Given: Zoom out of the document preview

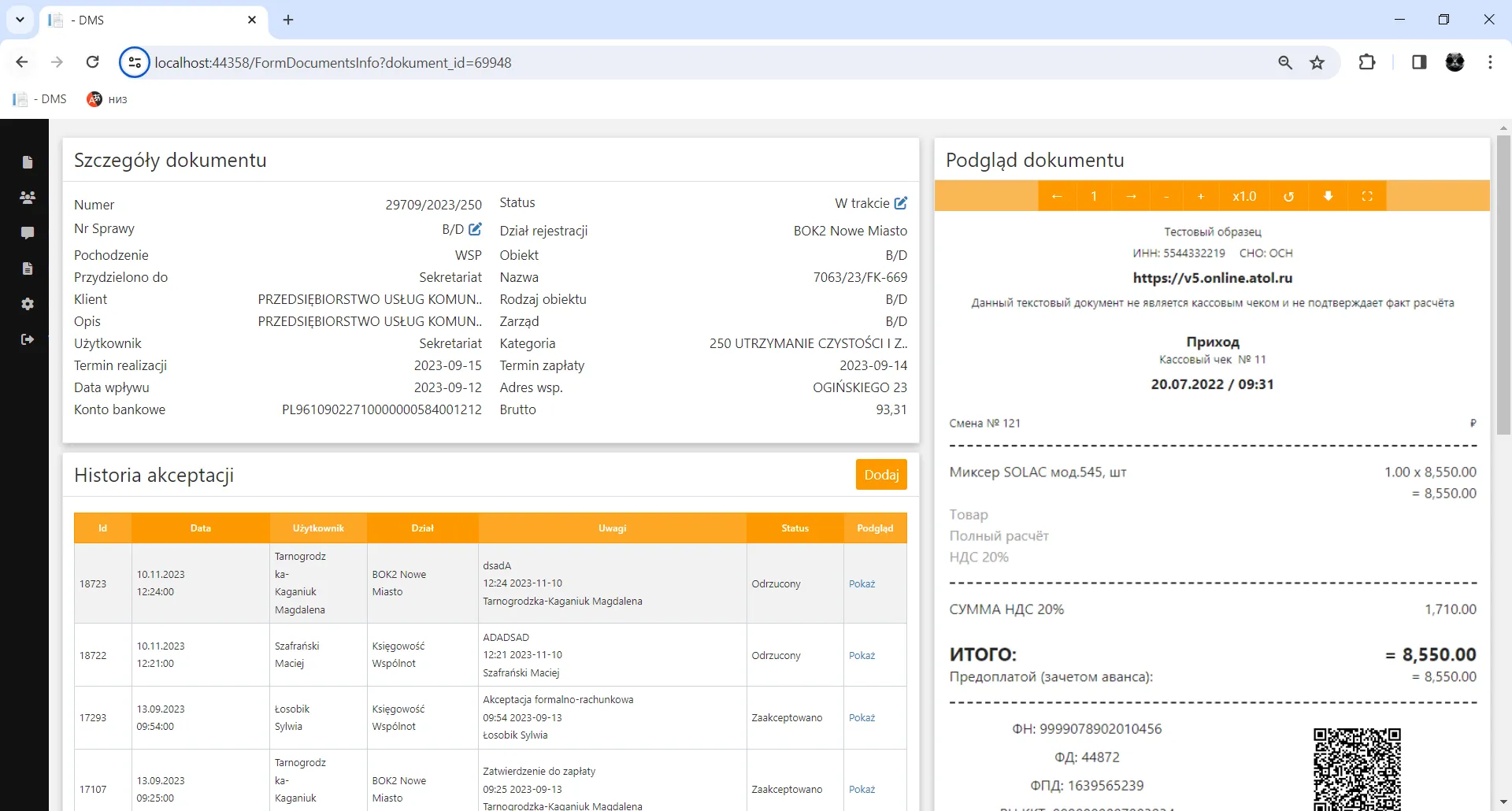Looking at the screenshot, I should click(x=1166, y=196).
